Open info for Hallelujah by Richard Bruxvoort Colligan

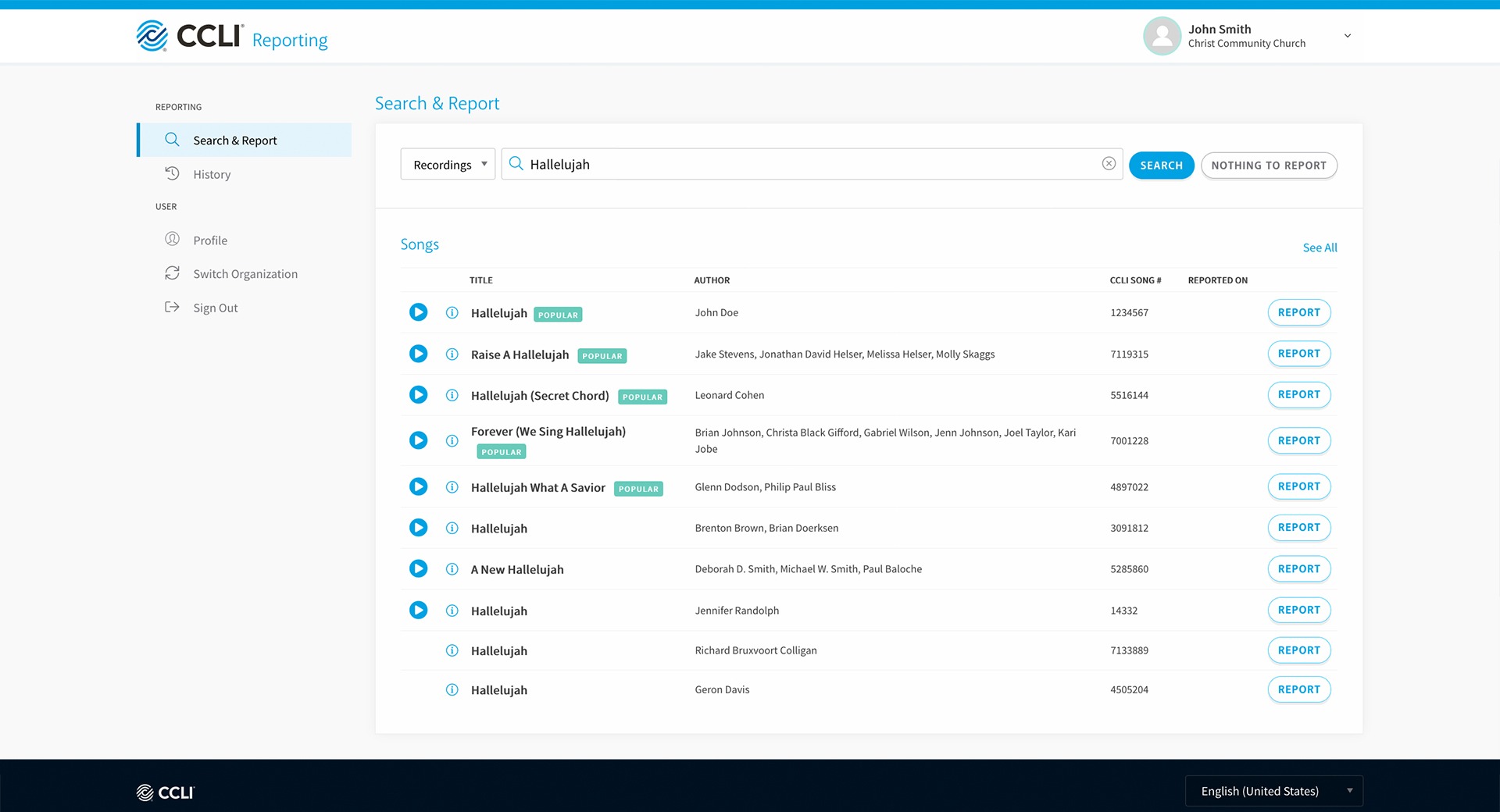pyautogui.click(x=452, y=650)
